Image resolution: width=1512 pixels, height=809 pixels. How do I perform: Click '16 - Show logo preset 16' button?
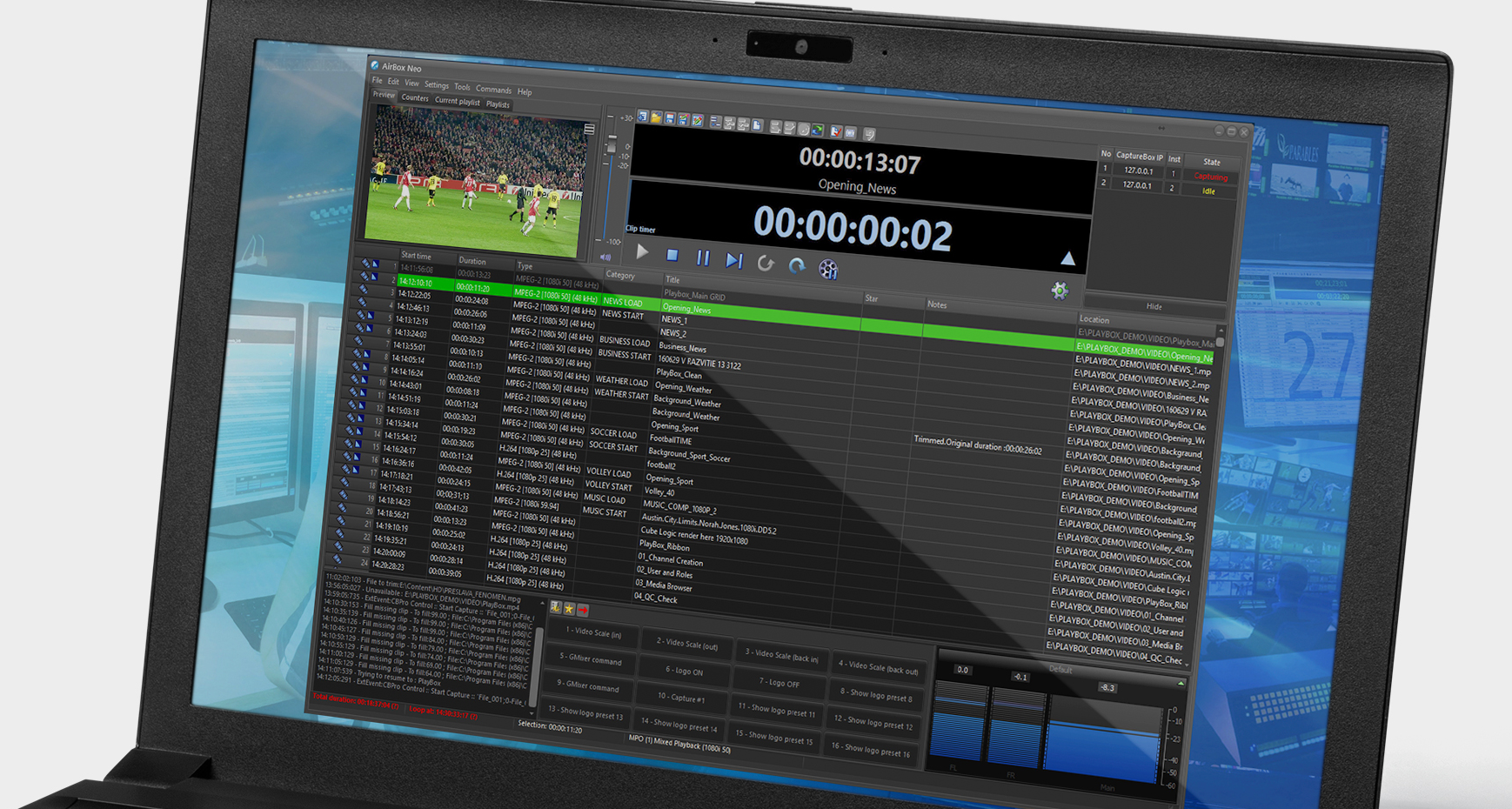tap(872, 751)
